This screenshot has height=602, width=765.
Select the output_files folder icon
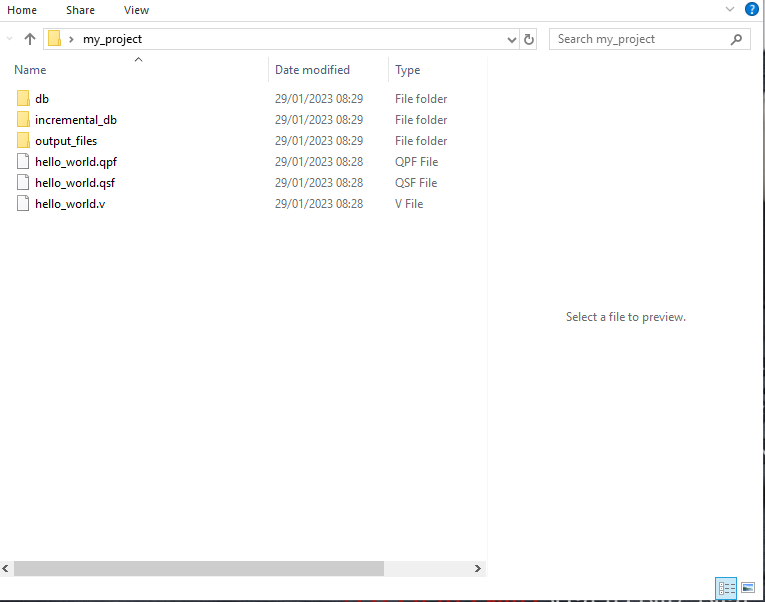coord(23,140)
